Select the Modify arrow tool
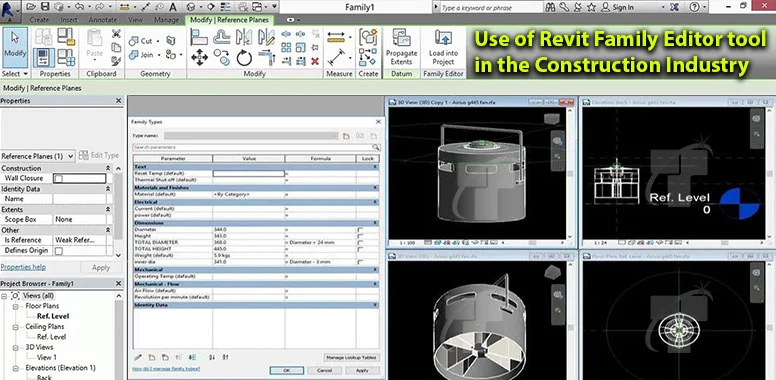 (15, 47)
